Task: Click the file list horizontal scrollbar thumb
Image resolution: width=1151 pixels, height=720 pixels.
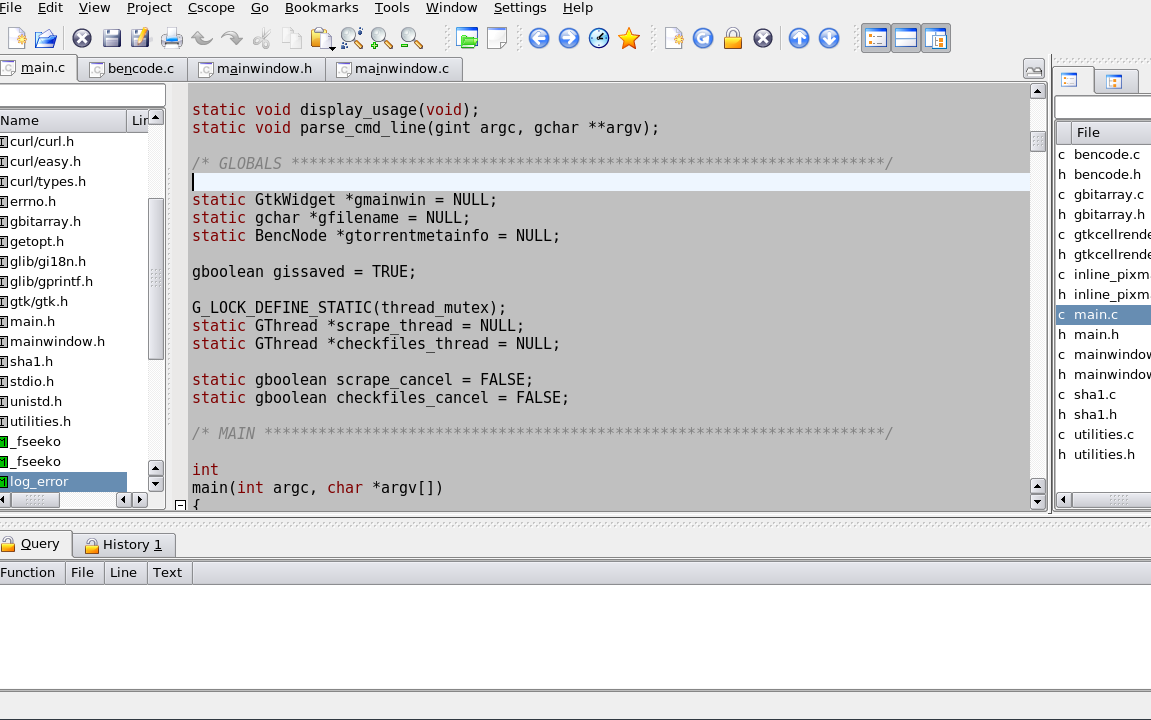Action: click(1111, 500)
